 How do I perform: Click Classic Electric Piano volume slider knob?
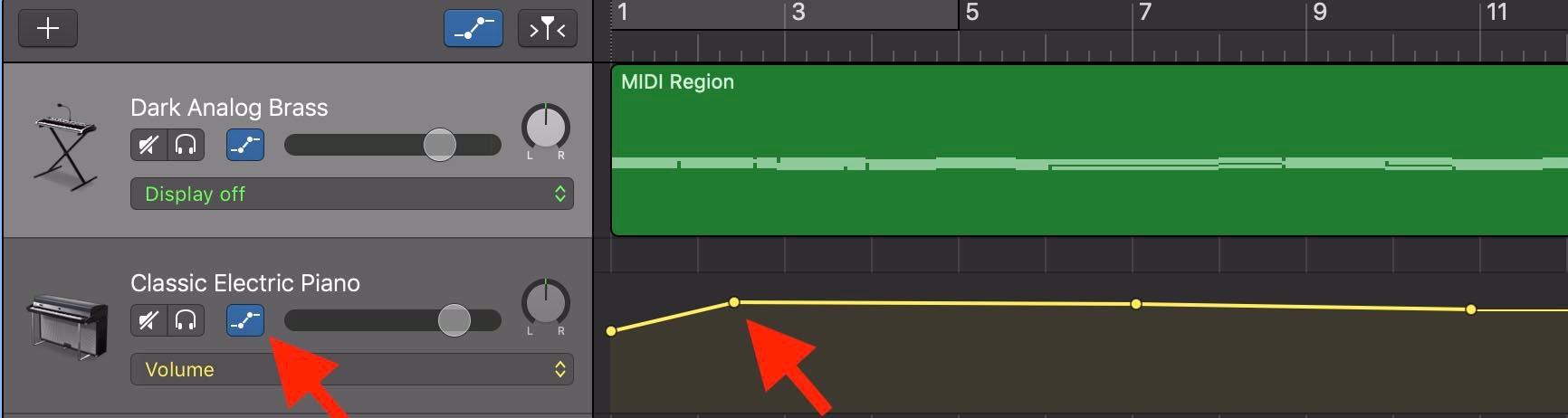click(x=454, y=320)
